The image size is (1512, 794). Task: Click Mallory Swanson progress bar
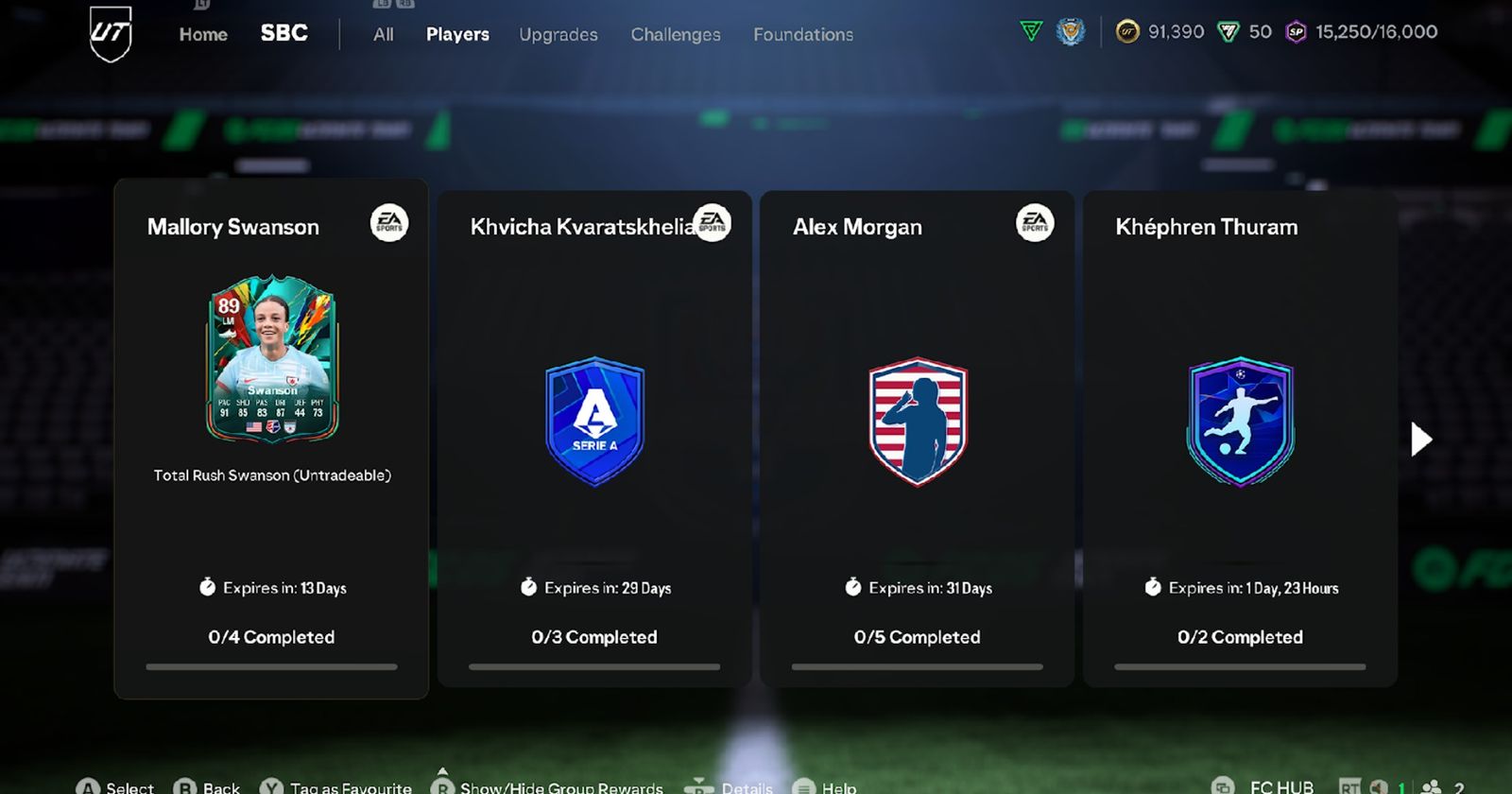pyautogui.click(x=271, y=666)
